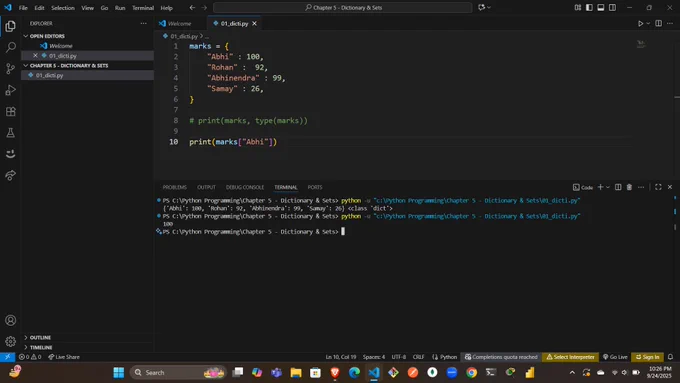
Task: Click Completions quota reached status item
Action: tap(501, 357)
